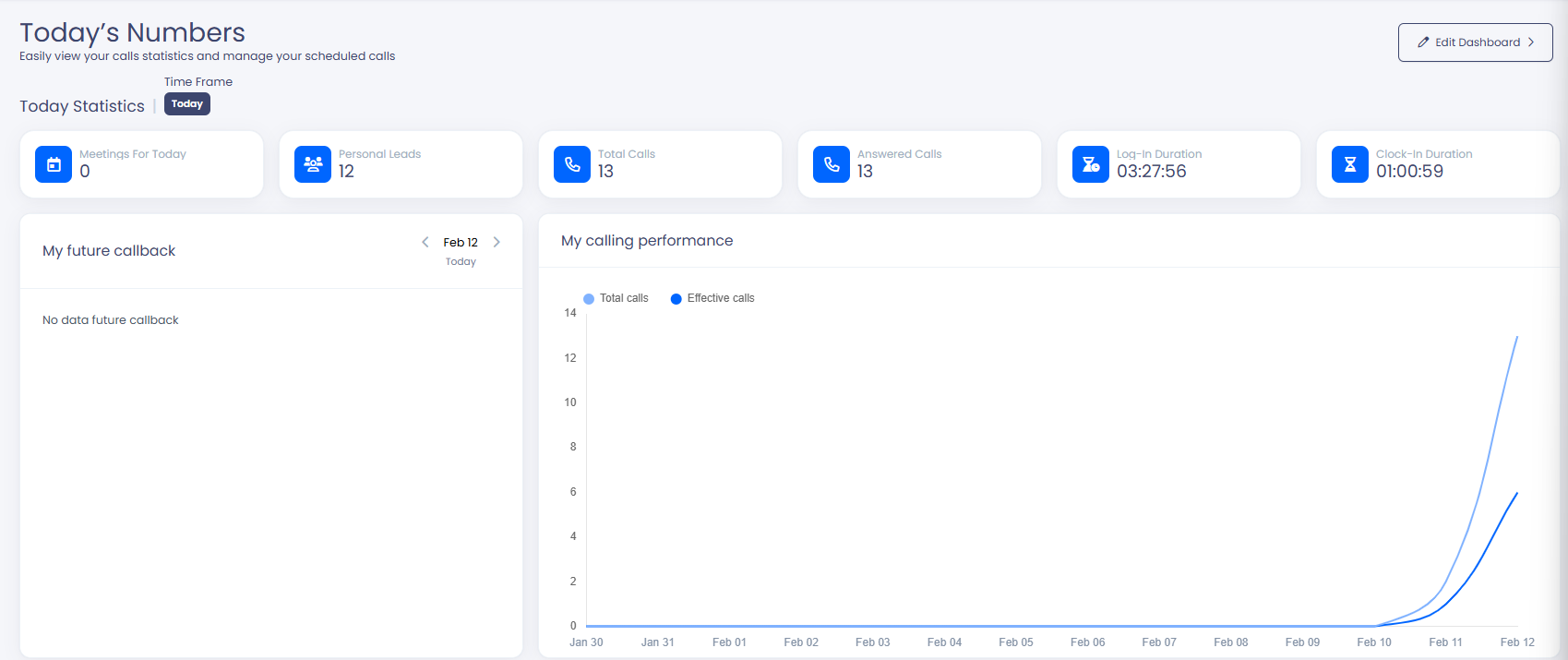The image size is (1568, 660).
Task: Click the Clock-In Duration label
Action: 1424,154
